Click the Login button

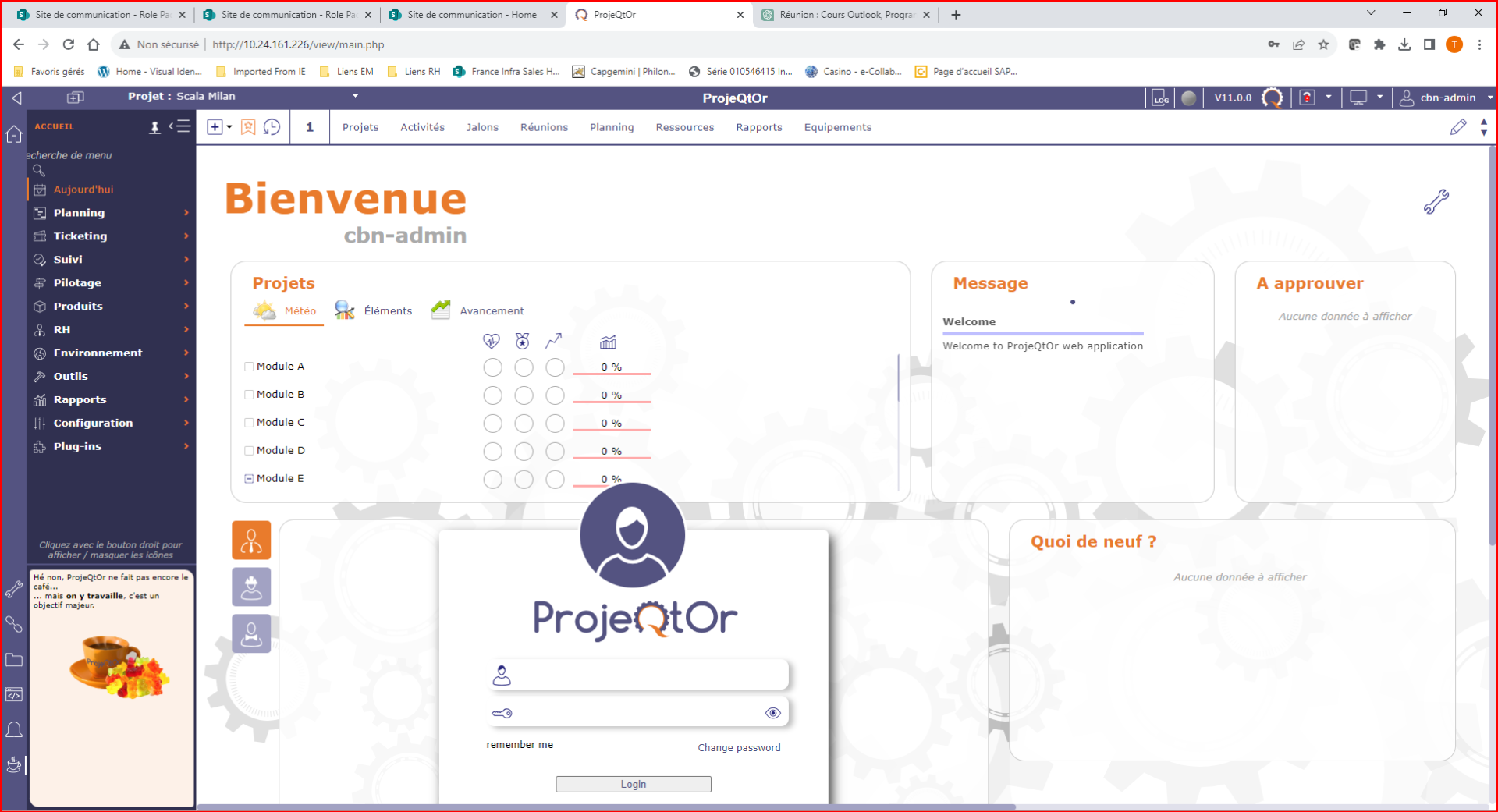634,784
